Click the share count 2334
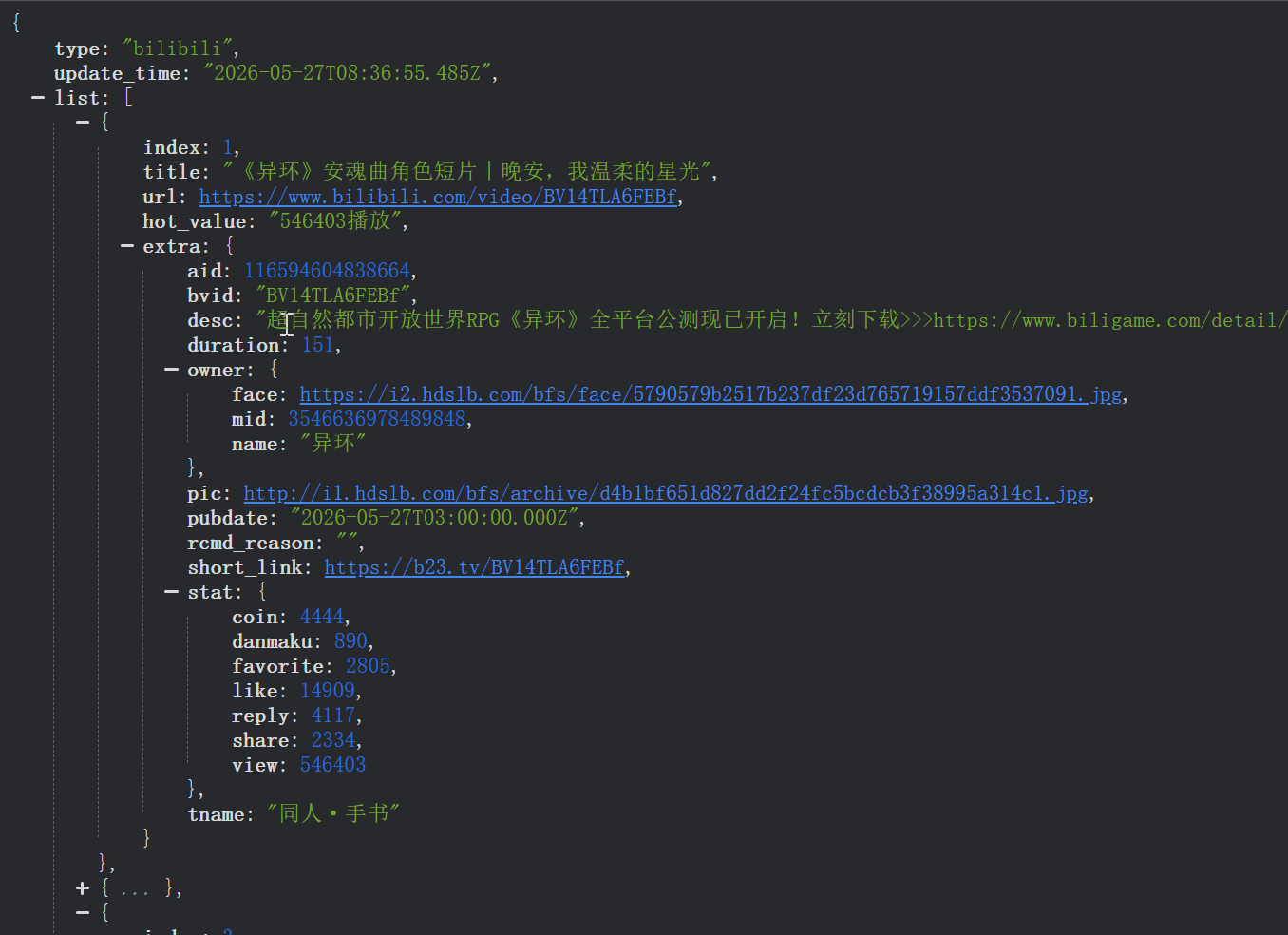Image resolution: width=1288 pixels, height=935 pixels. [x=333, y=740]
